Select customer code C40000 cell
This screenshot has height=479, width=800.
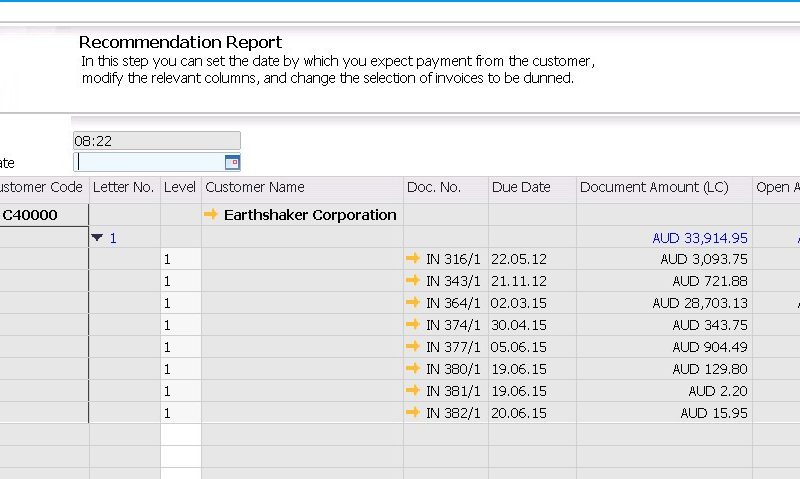[x=44, y=215]
